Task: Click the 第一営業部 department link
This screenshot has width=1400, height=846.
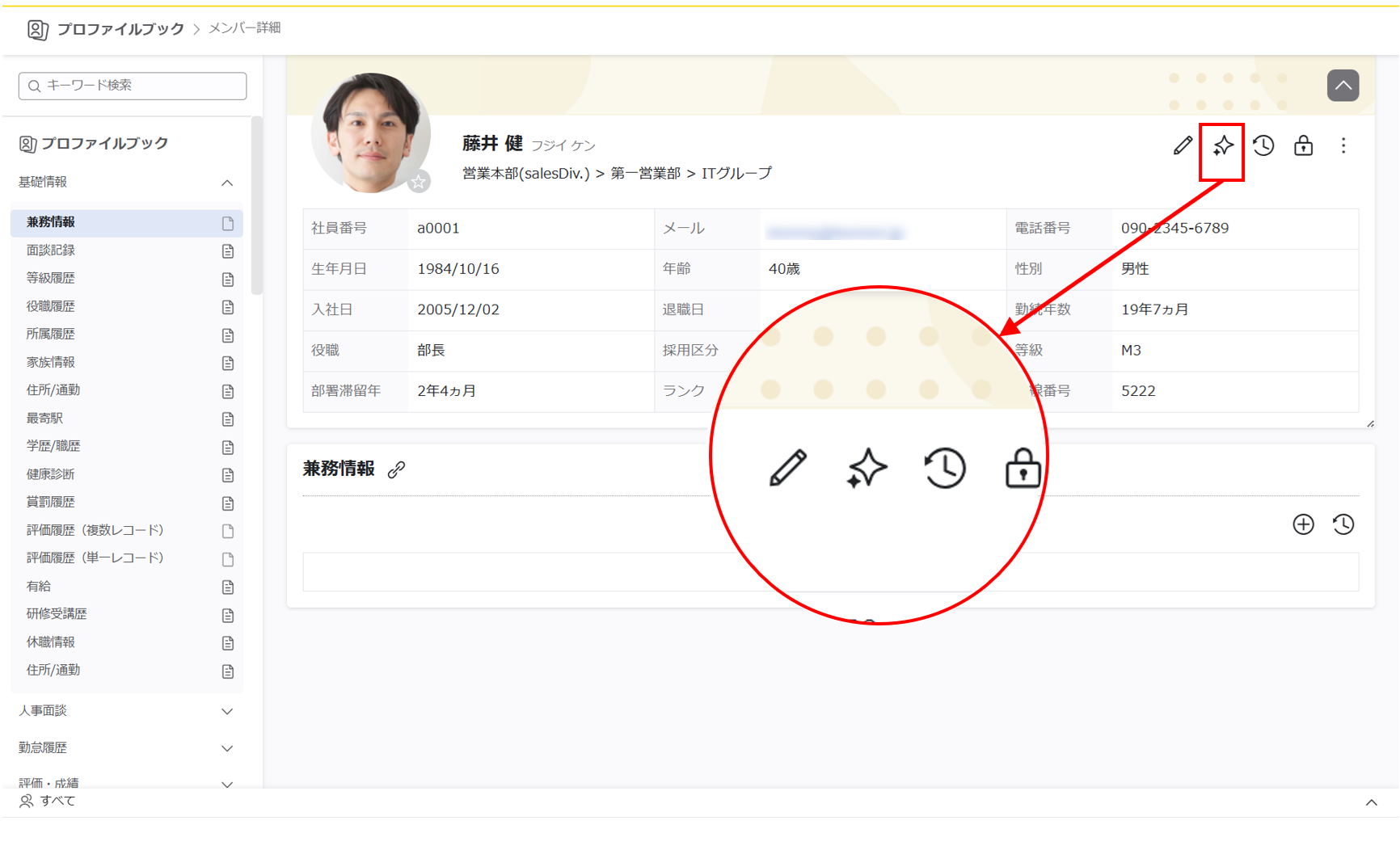Action: (x=645, y=173)
